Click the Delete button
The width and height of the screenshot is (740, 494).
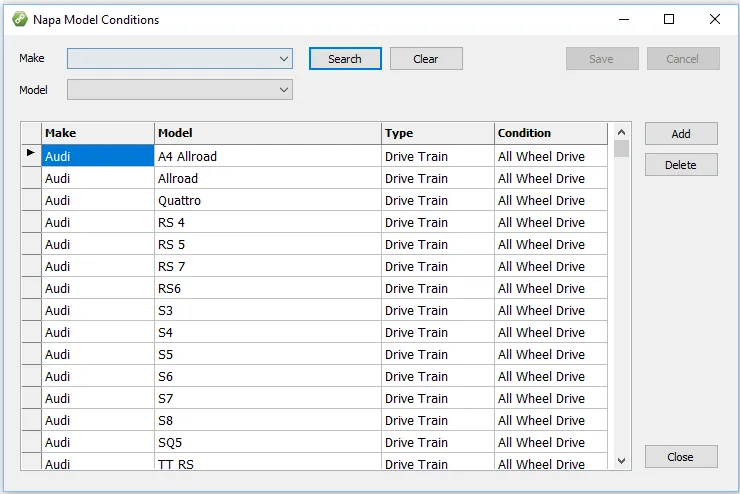point(680,165)
